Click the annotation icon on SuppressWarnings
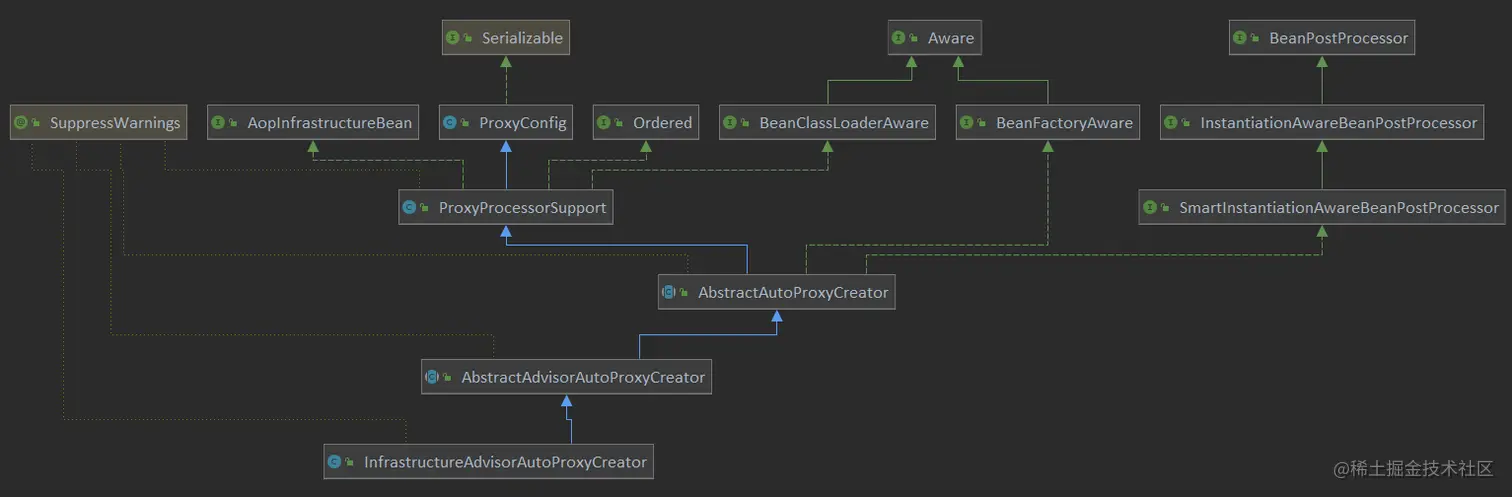This screenshot has height=497, width=1512. click(x=21, y=123)
